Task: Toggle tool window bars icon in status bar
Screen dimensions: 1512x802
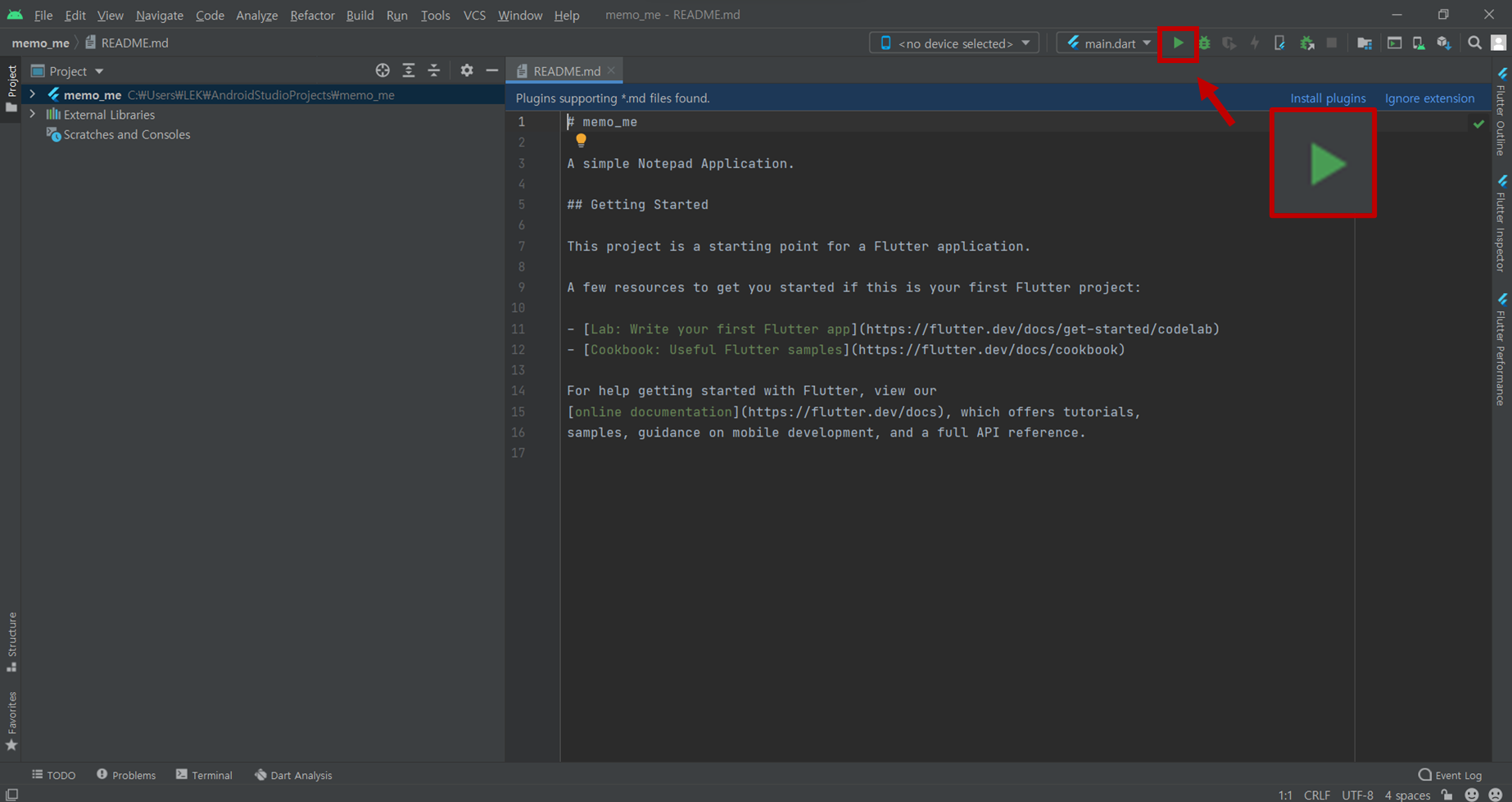Action: pos(11,795)
